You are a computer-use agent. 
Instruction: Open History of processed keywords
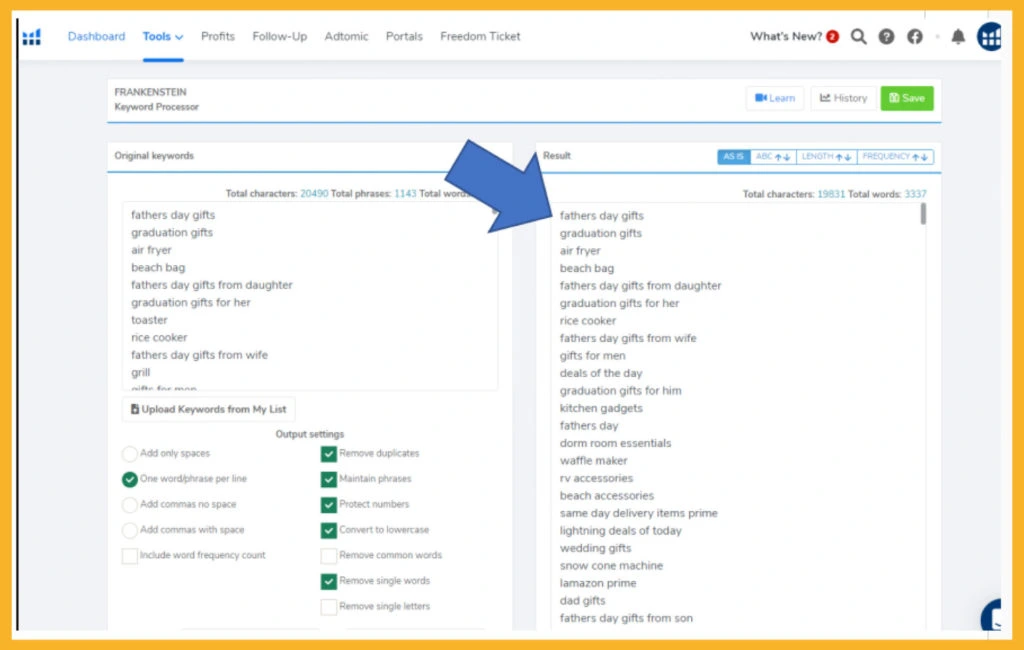click(842, 98)
